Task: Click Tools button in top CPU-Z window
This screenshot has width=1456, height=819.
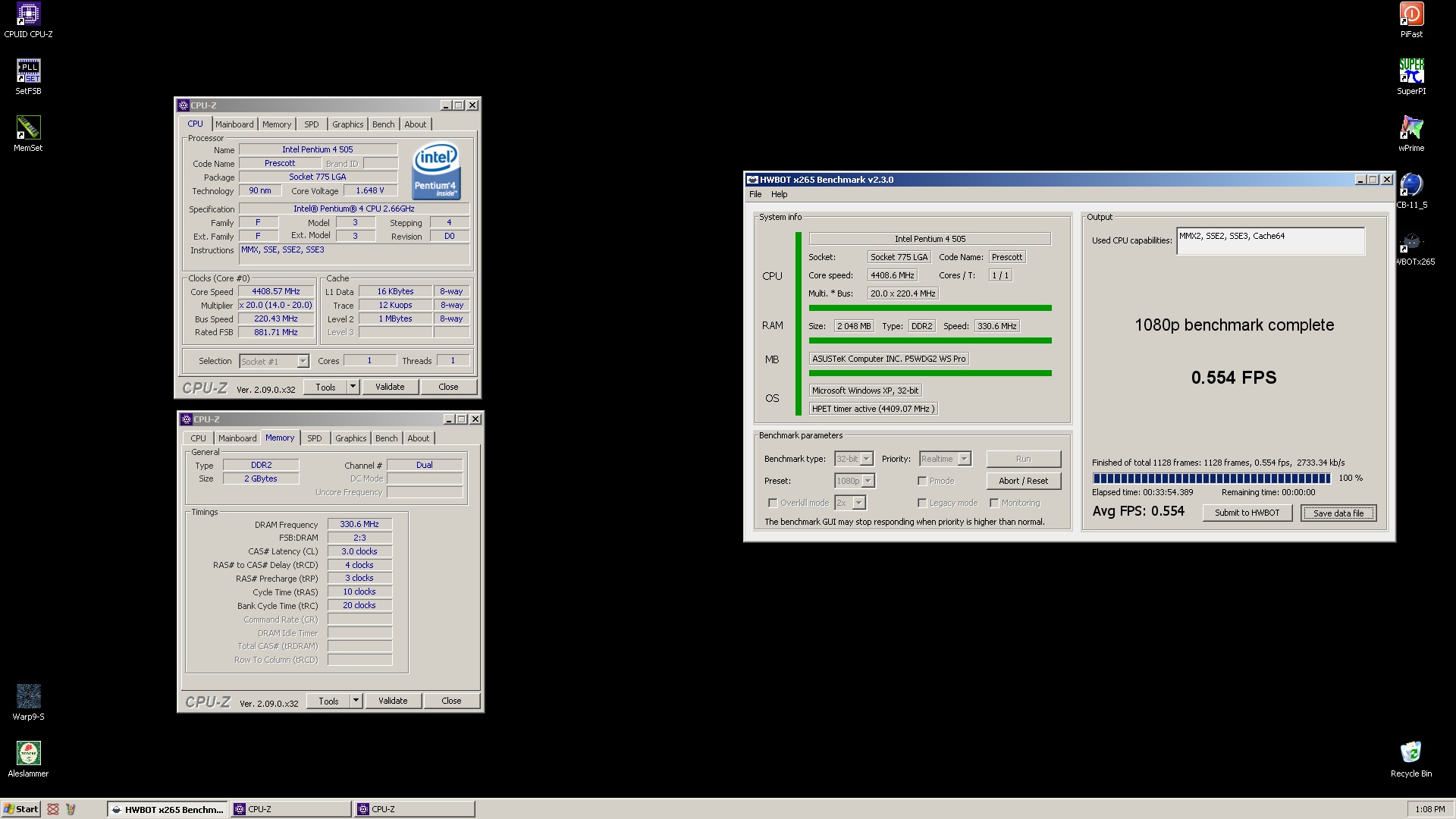Action: pos(325,387)
